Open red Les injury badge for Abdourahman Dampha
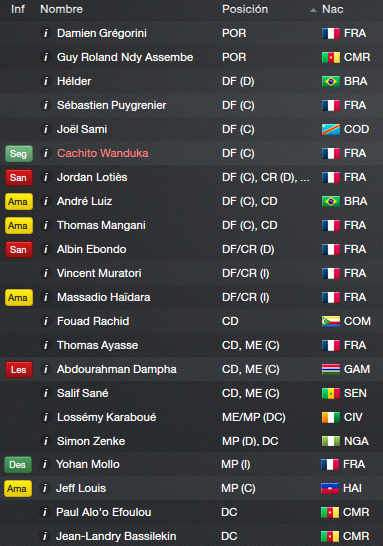Screen dimensions: 383x546 click(x=19, y=369)
